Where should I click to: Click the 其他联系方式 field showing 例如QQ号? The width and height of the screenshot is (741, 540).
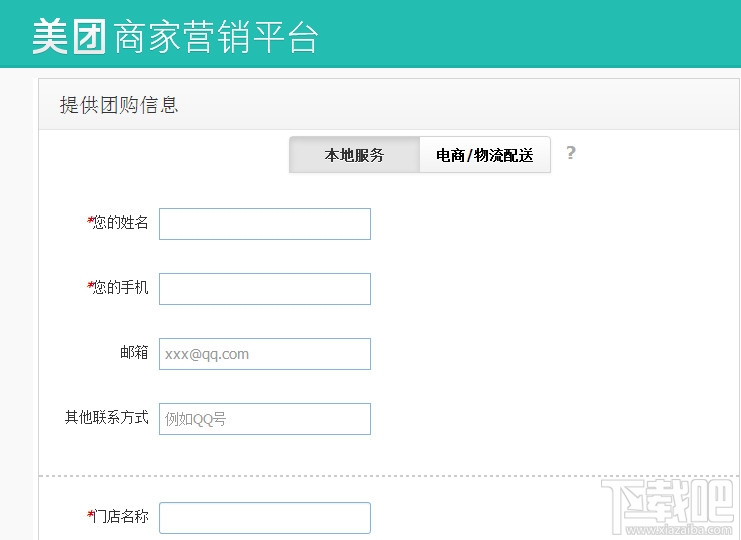[x=265, y=419]
